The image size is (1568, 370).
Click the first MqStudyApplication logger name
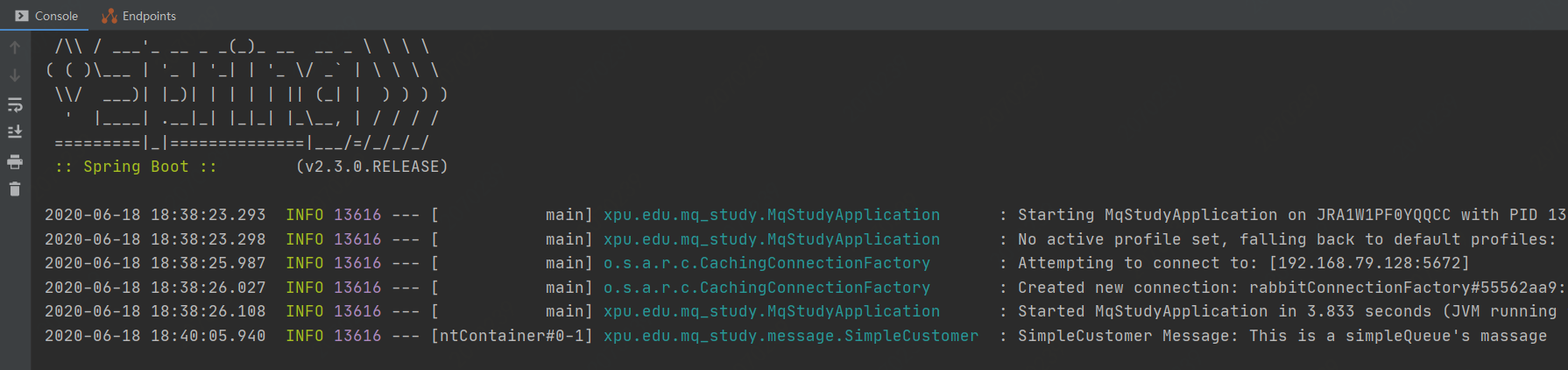771,215
